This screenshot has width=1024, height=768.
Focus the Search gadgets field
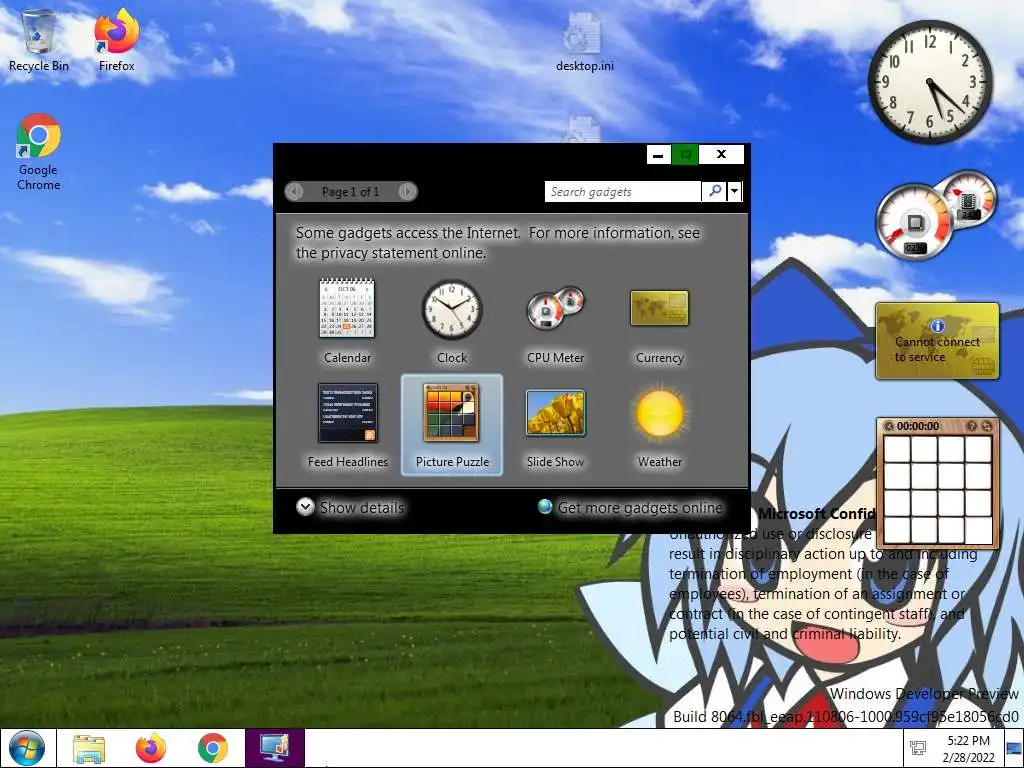tap(622, 191)
